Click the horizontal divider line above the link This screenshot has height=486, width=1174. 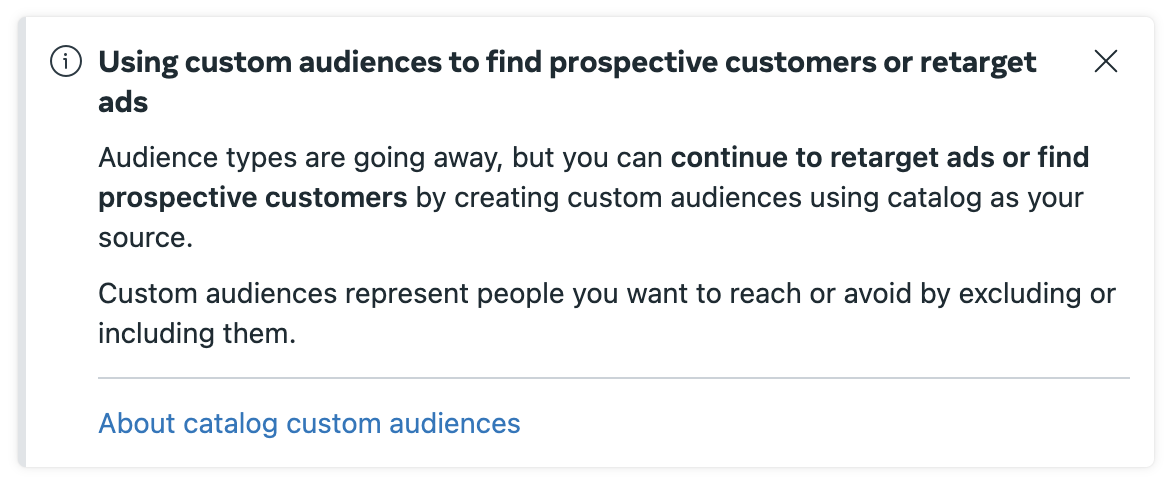click(x=613, y=378)
